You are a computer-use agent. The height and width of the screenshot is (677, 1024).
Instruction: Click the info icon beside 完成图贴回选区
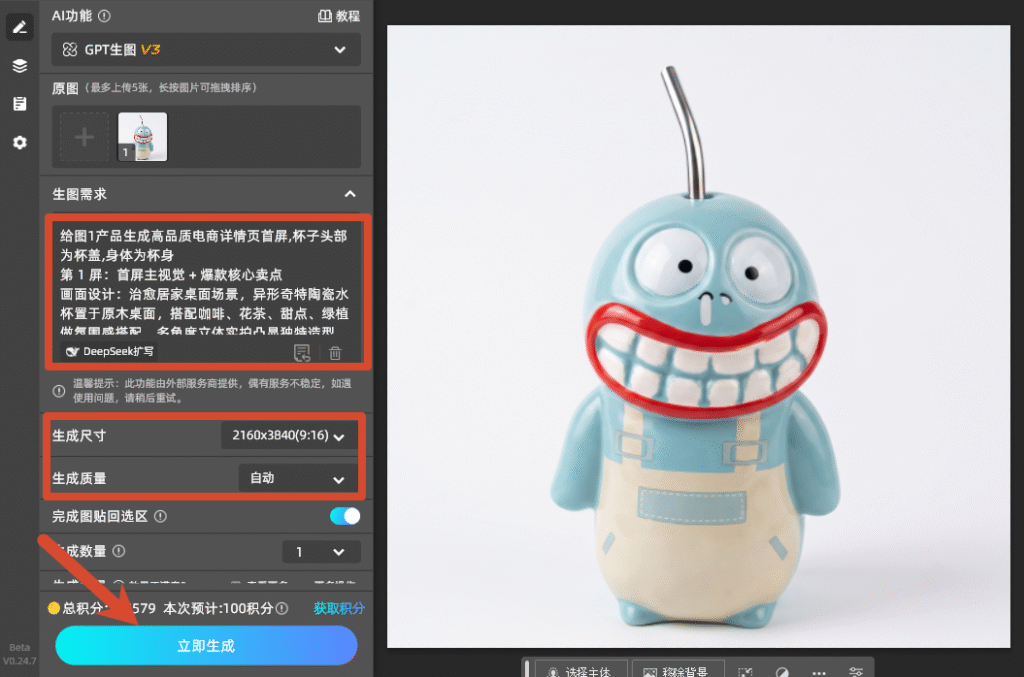point(161,516)
